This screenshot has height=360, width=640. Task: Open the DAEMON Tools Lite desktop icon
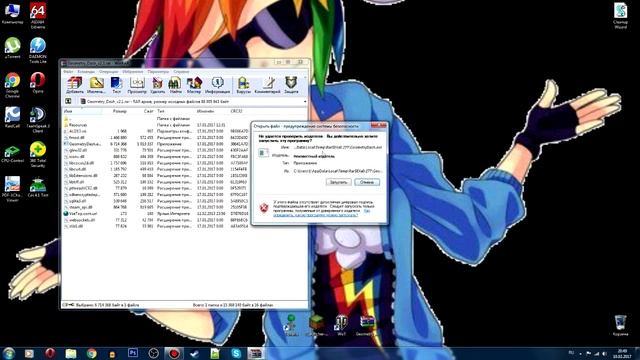(38, 50)
